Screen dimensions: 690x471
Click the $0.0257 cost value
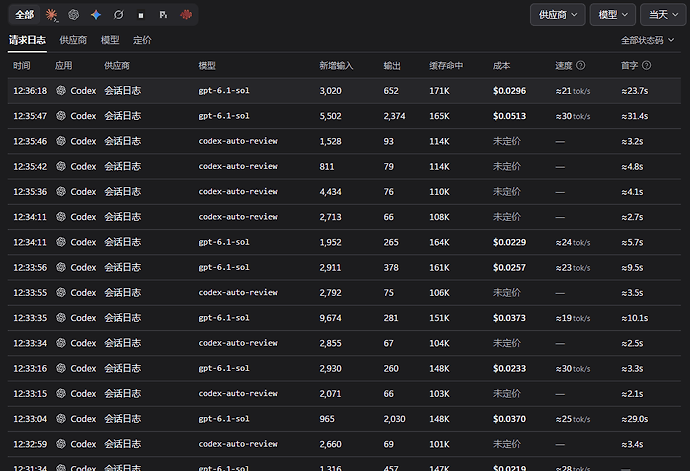tap(509, 267)
